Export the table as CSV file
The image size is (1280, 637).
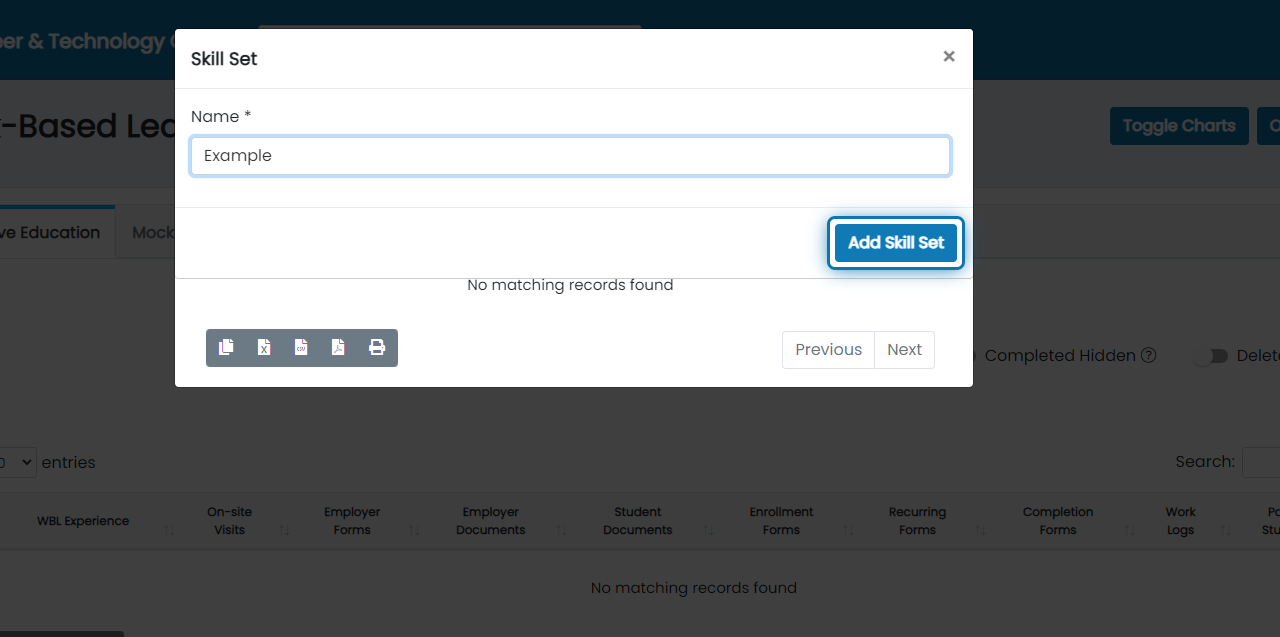coord(301,347)
